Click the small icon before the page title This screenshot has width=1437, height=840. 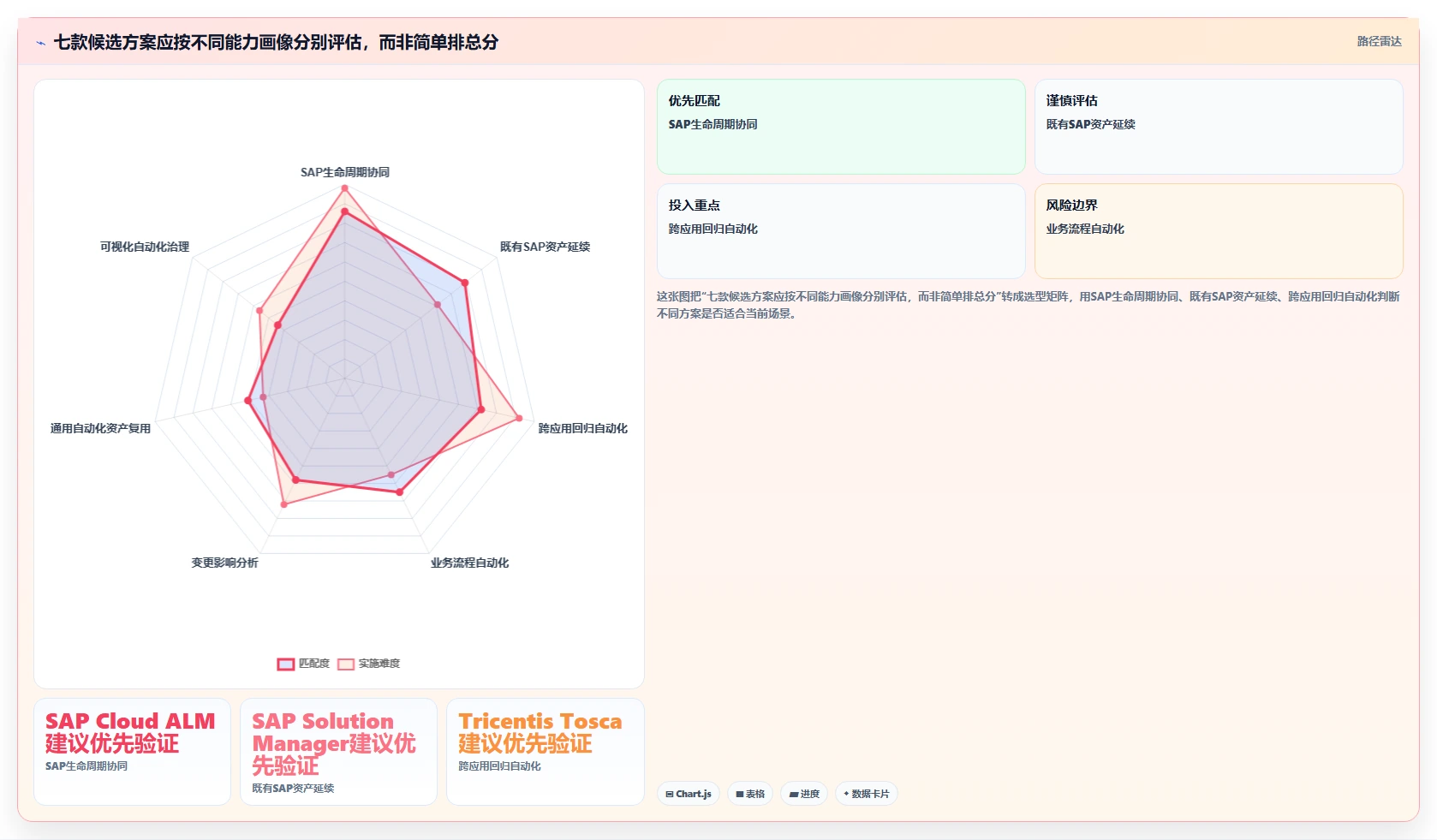40,43
